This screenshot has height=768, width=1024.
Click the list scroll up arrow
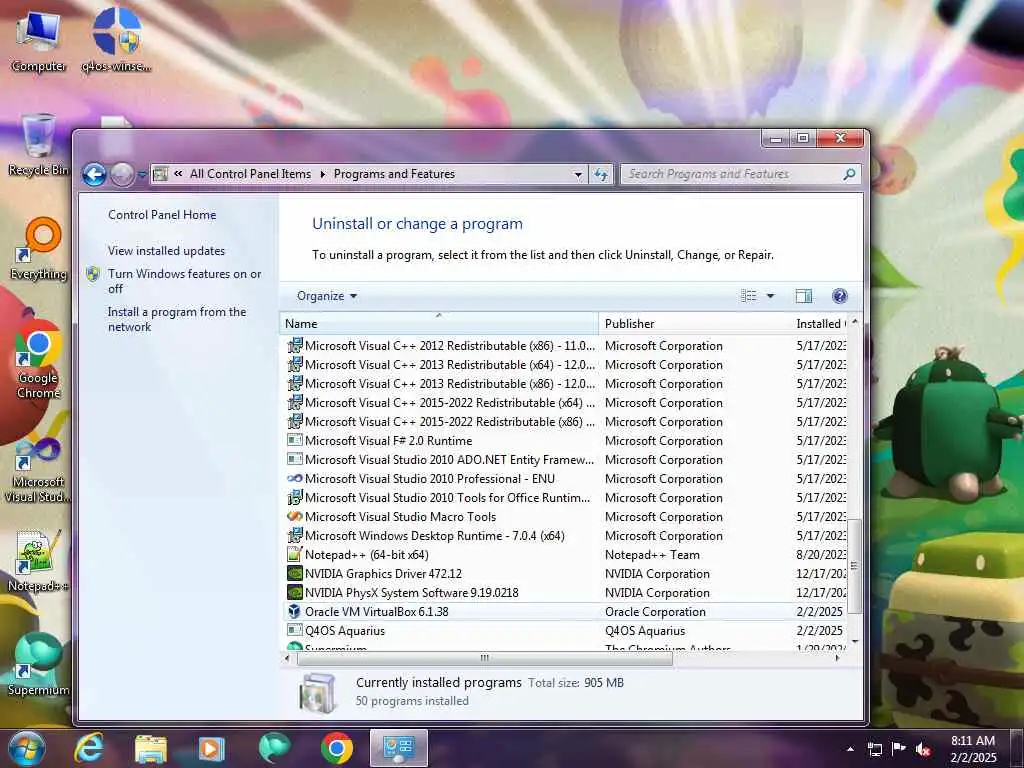coord(854,321)
